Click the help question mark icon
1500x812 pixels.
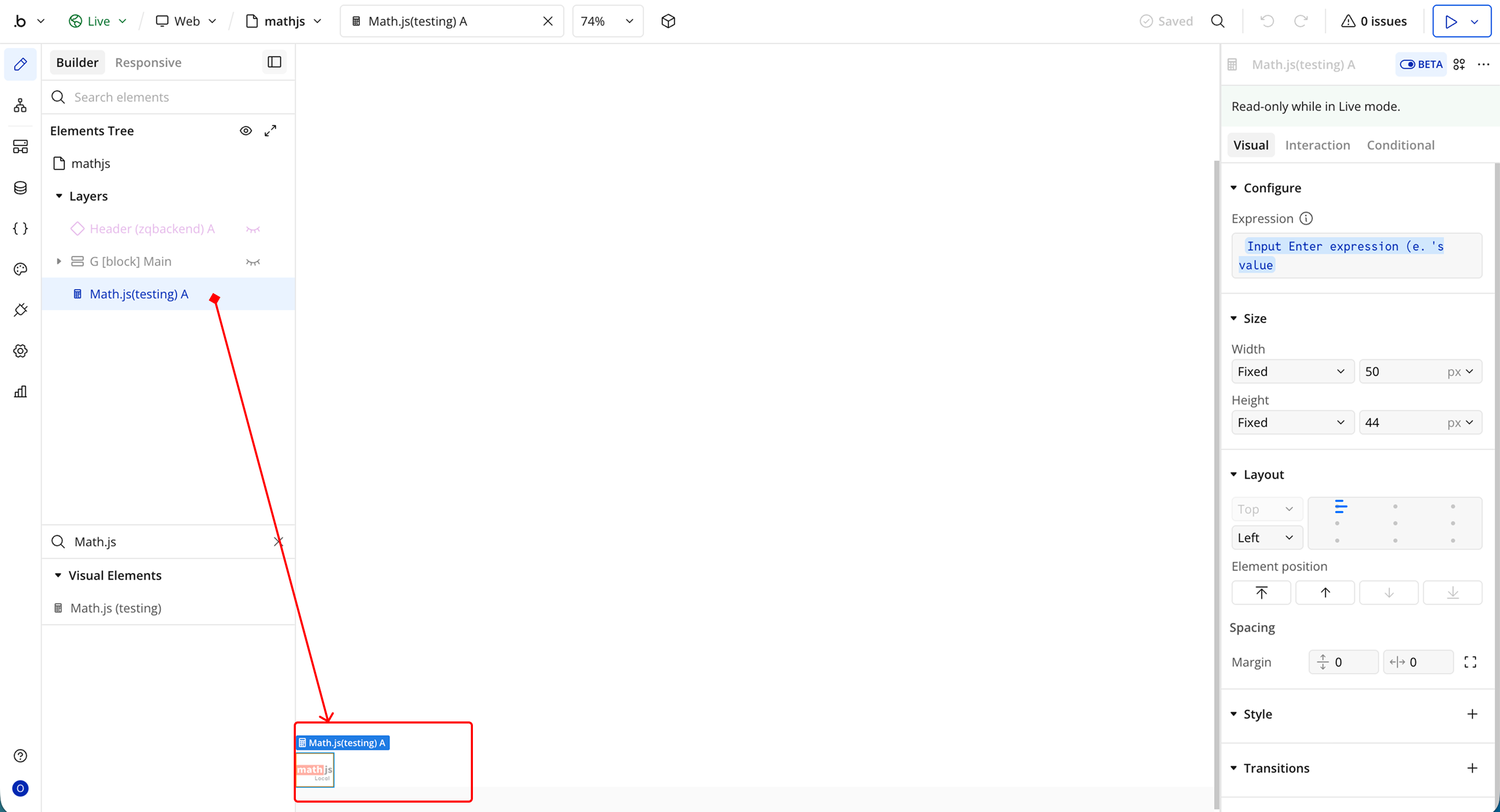20,756
